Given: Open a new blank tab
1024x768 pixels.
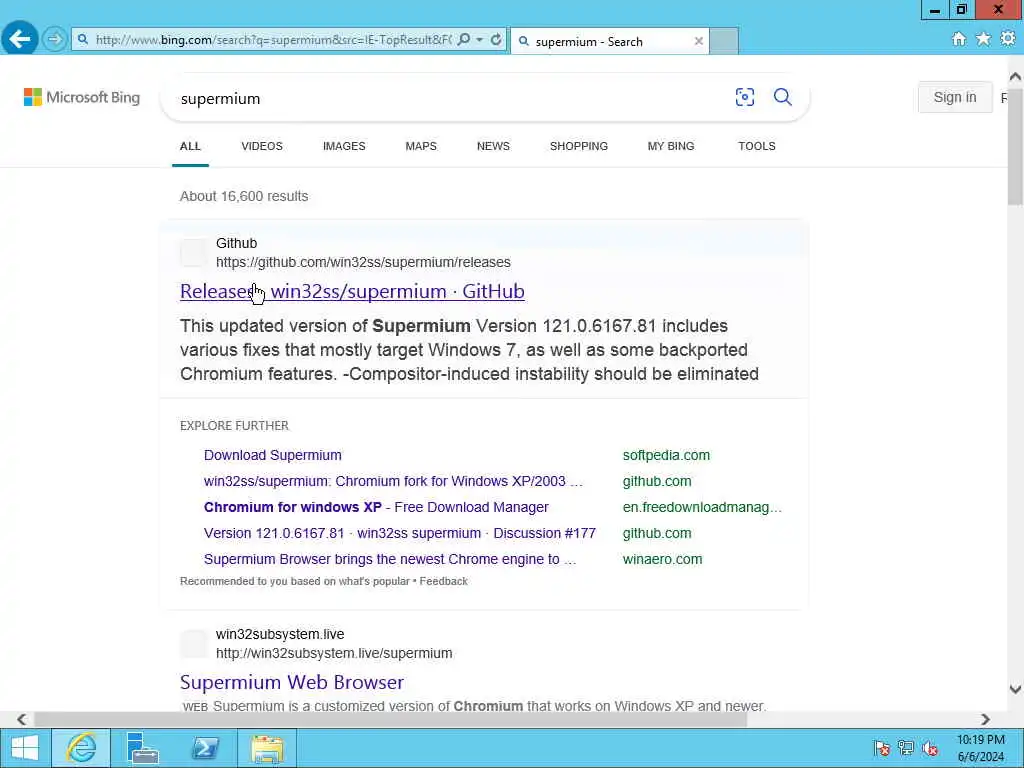Looking at the screenshot, I should pos(724,41).
